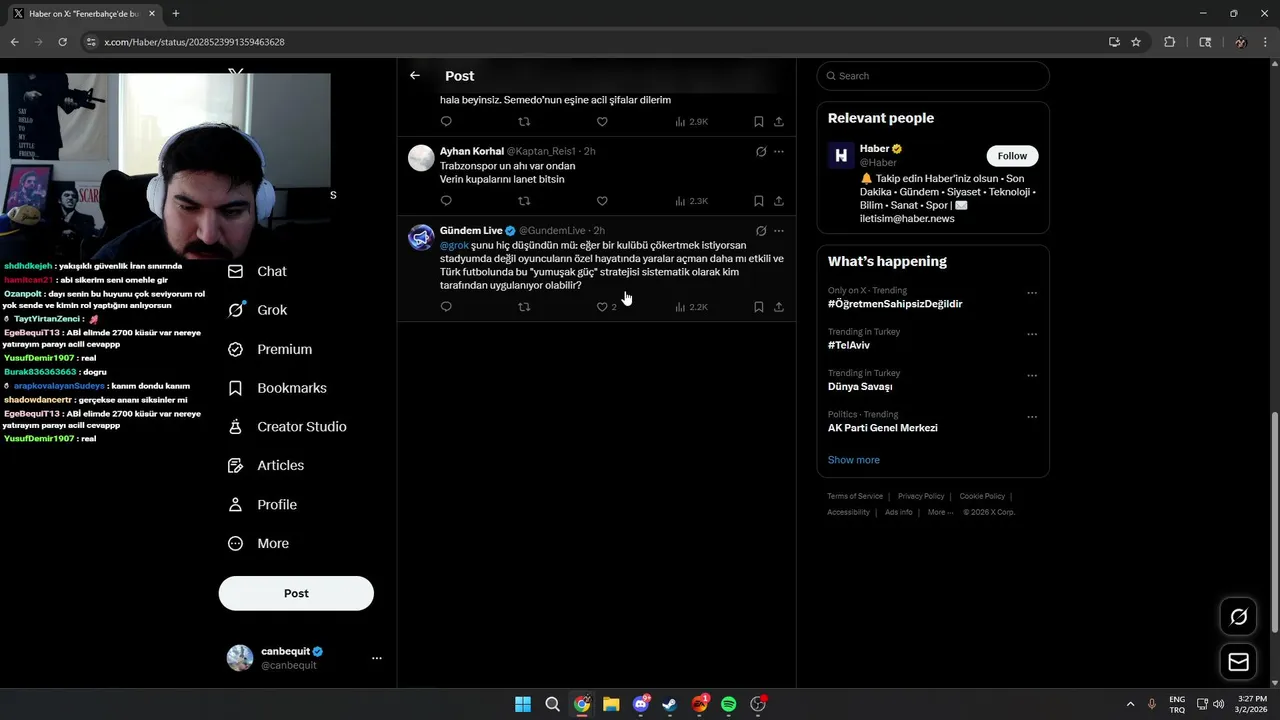Open the Chrome three-dot menu
Image resolution: width=1280 pixels, height=720 pixels.
pos(1266,42)
